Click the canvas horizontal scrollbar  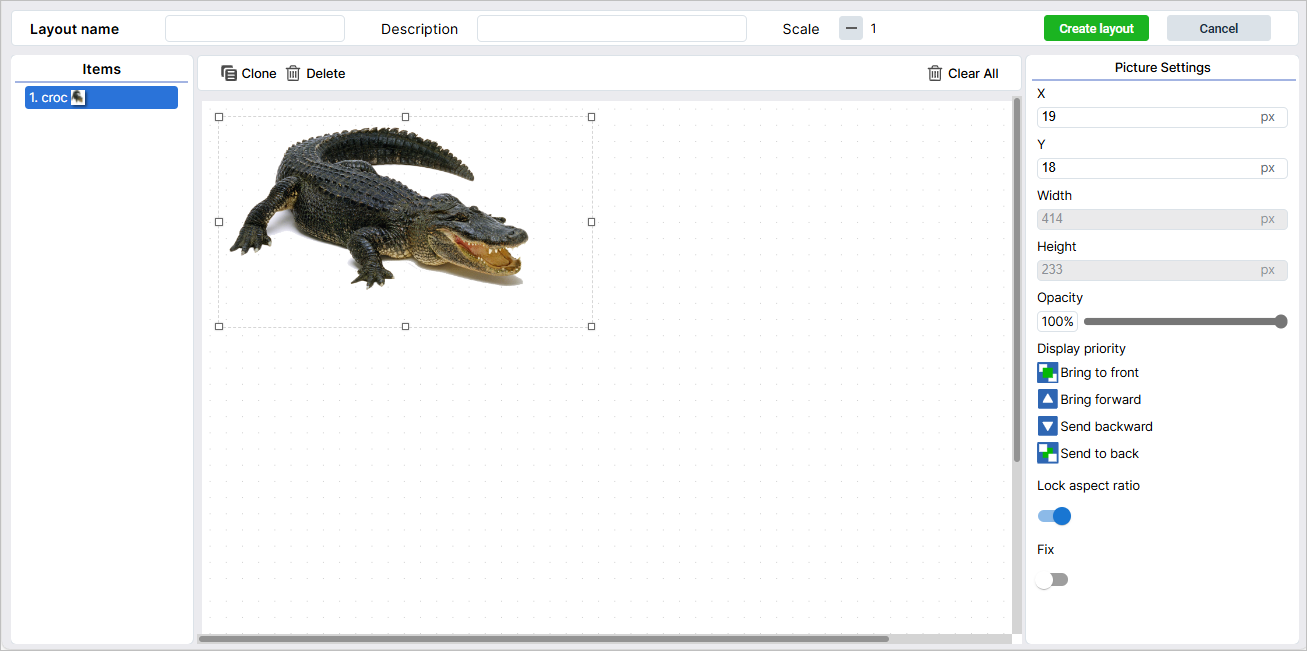point(543,638)
